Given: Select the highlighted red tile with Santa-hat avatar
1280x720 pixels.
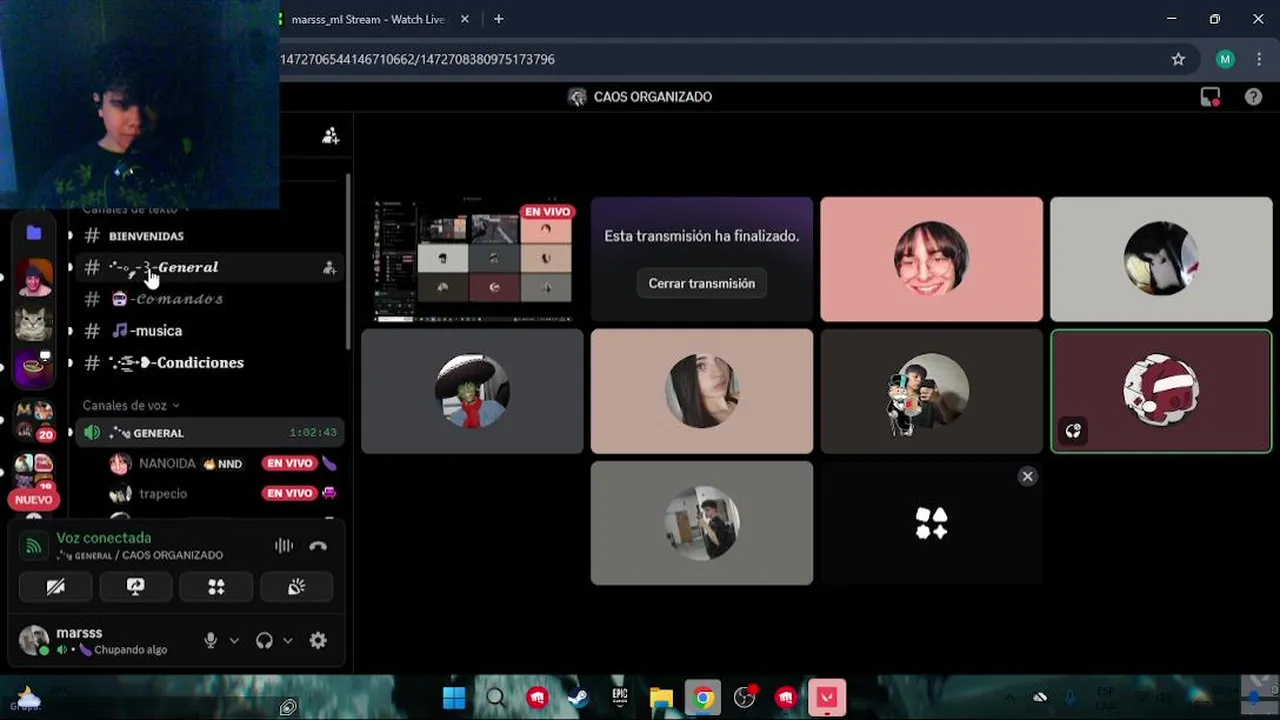Looking at the screenshot, I should pos(1161,392).
